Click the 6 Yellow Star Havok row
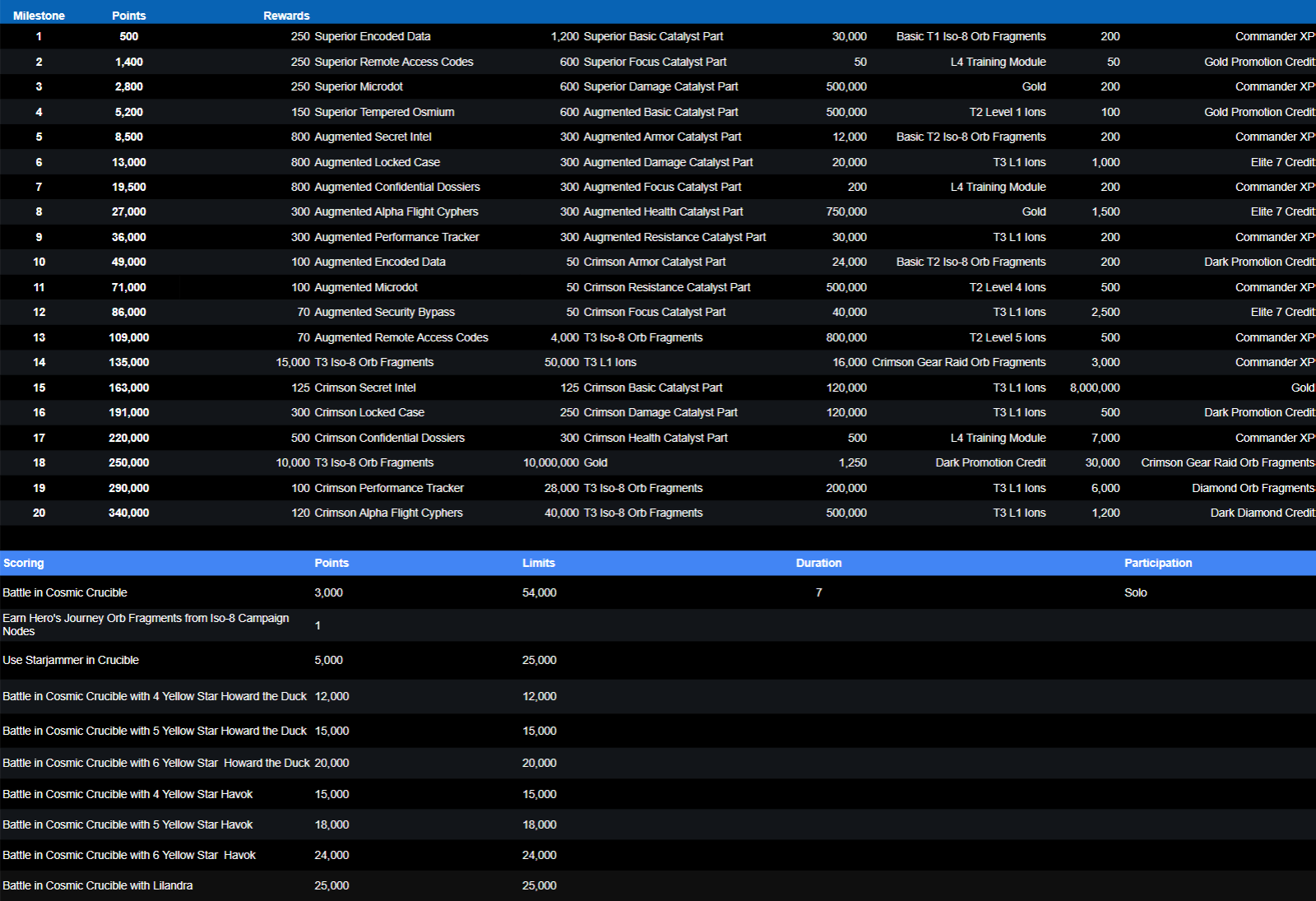The image size is (1316, 901). pyautogui.click(x=129, y=855)
